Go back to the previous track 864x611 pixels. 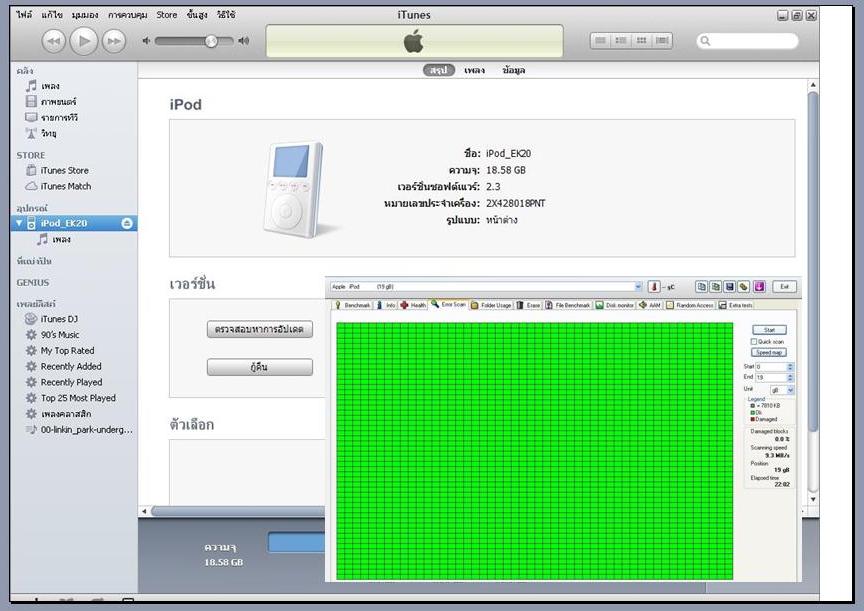(x=54, y=41)
